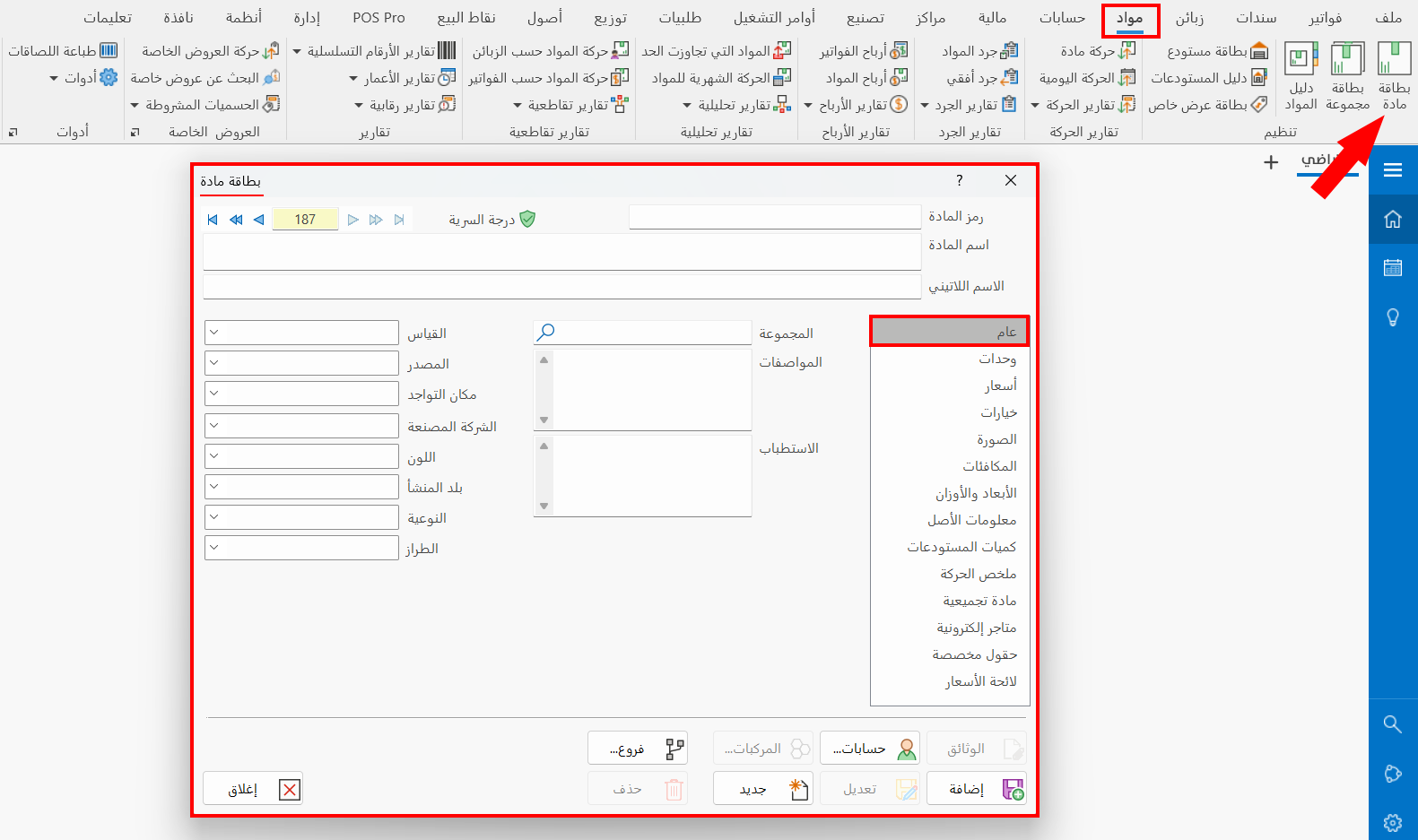Open فروع... button

click(x=638, y=749)
